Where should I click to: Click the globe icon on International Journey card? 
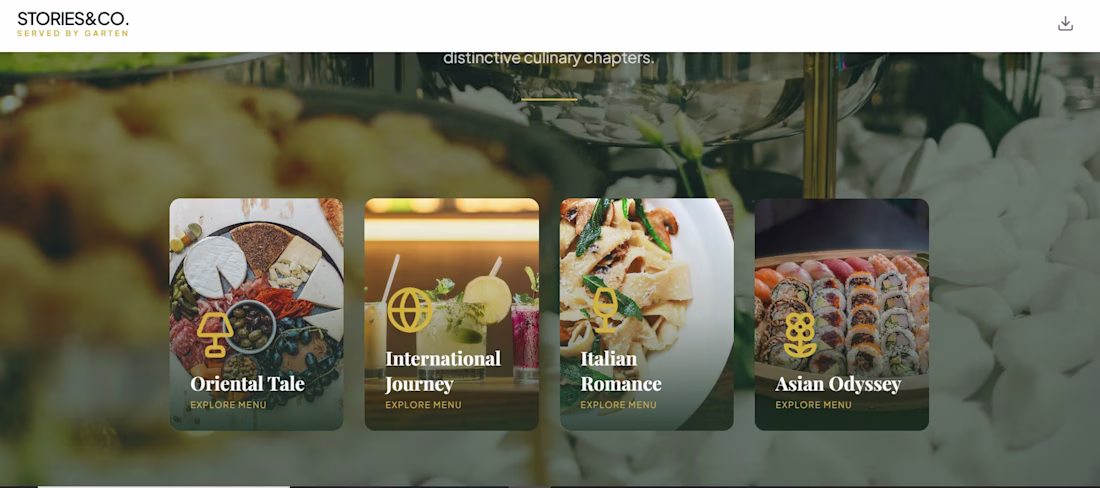click(x=410, y=309)
